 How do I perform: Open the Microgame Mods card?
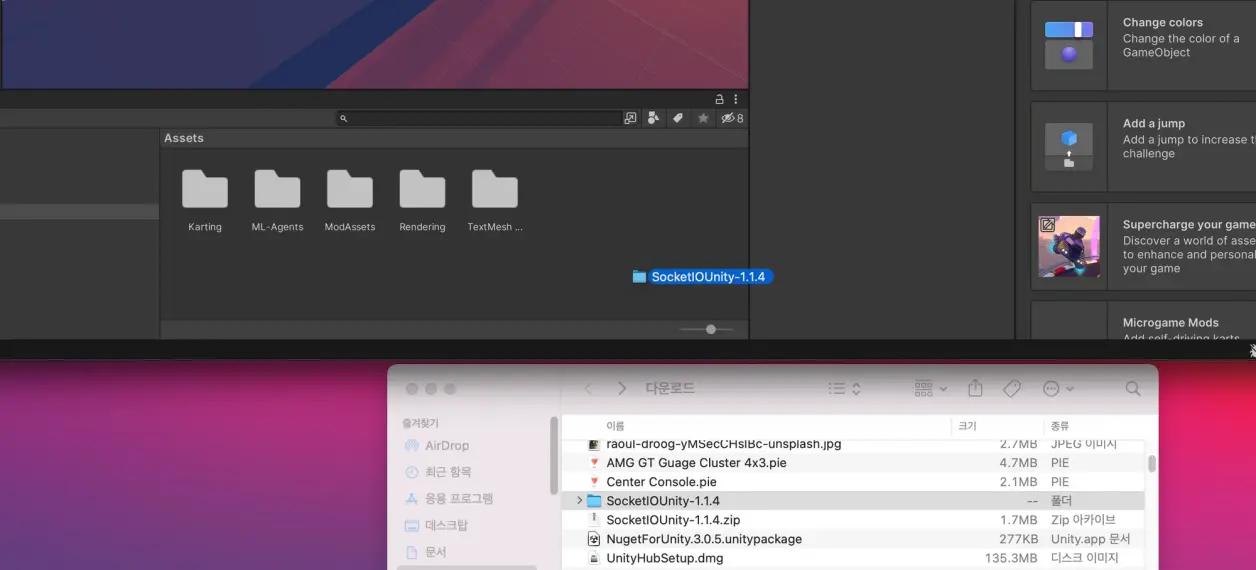(1143, 322)
